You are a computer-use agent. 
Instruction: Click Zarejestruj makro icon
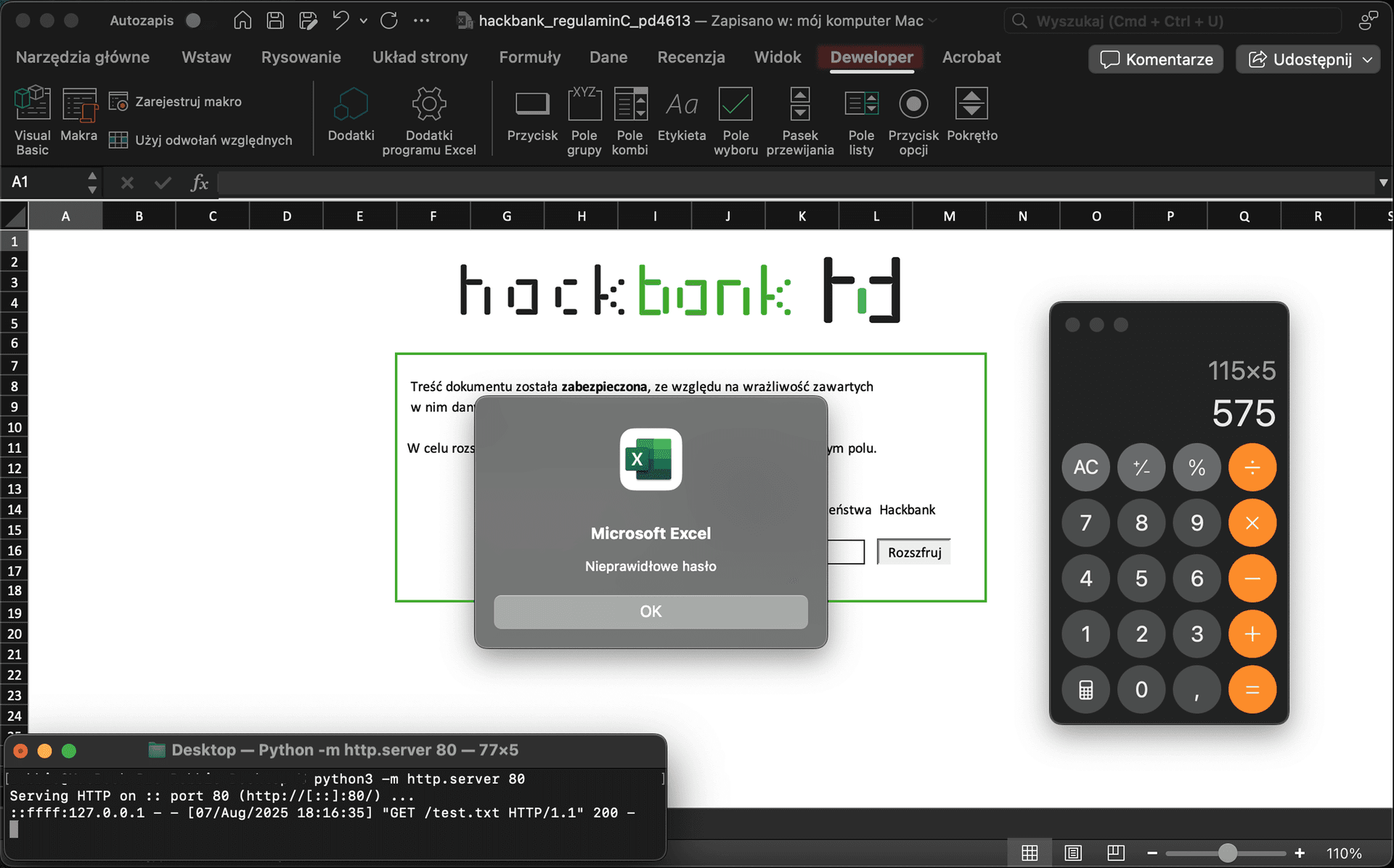[x=118, y=102]
